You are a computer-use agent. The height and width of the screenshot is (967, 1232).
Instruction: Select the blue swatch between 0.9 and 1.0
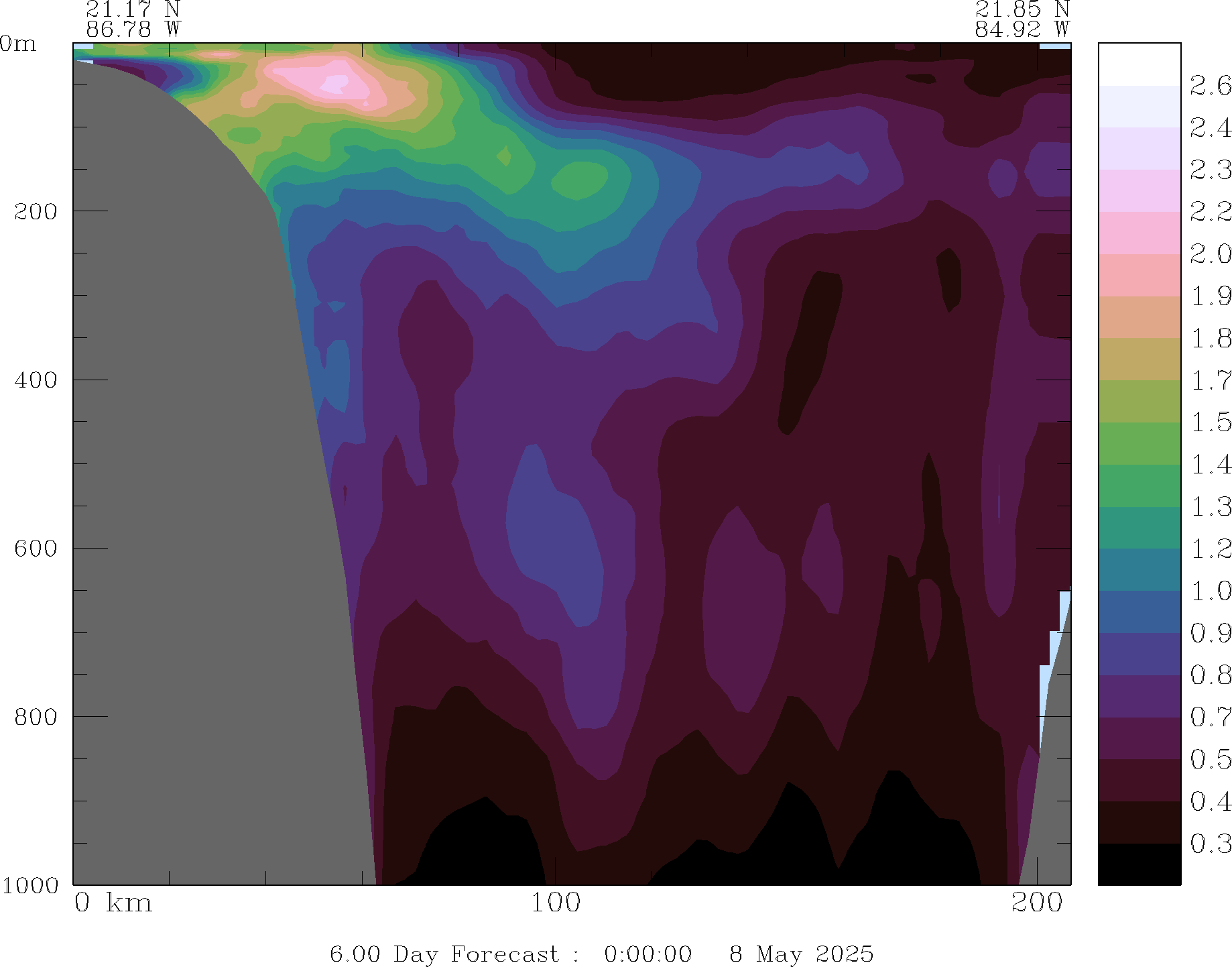(1139, 612)
